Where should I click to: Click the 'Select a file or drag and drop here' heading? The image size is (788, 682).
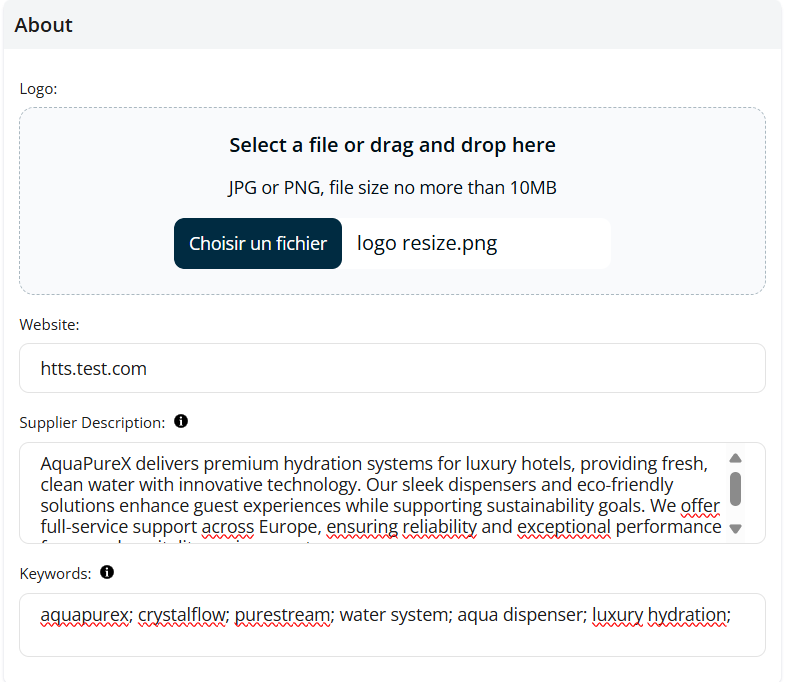pos(392,145)
